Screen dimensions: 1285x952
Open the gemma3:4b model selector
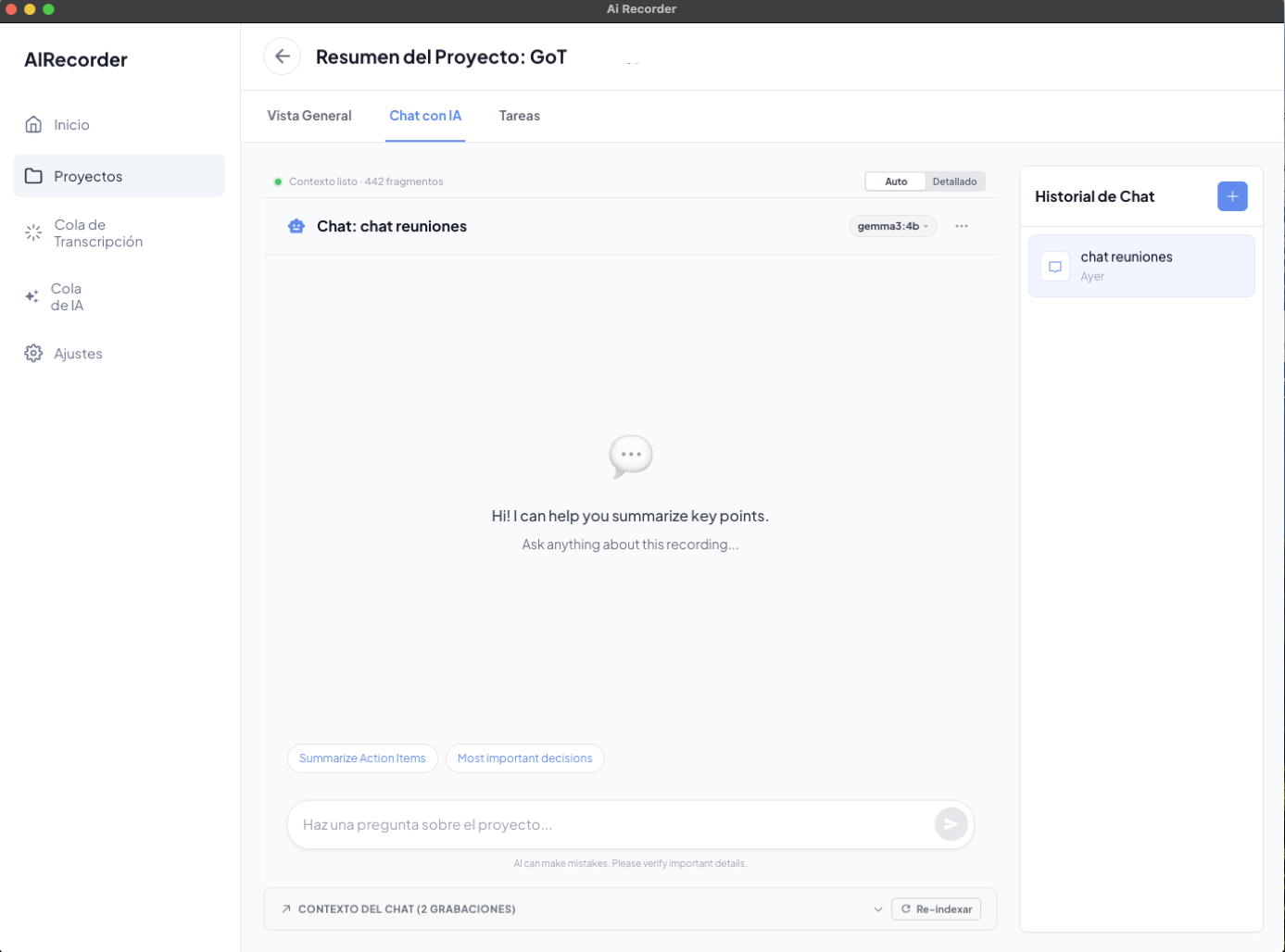892,226
